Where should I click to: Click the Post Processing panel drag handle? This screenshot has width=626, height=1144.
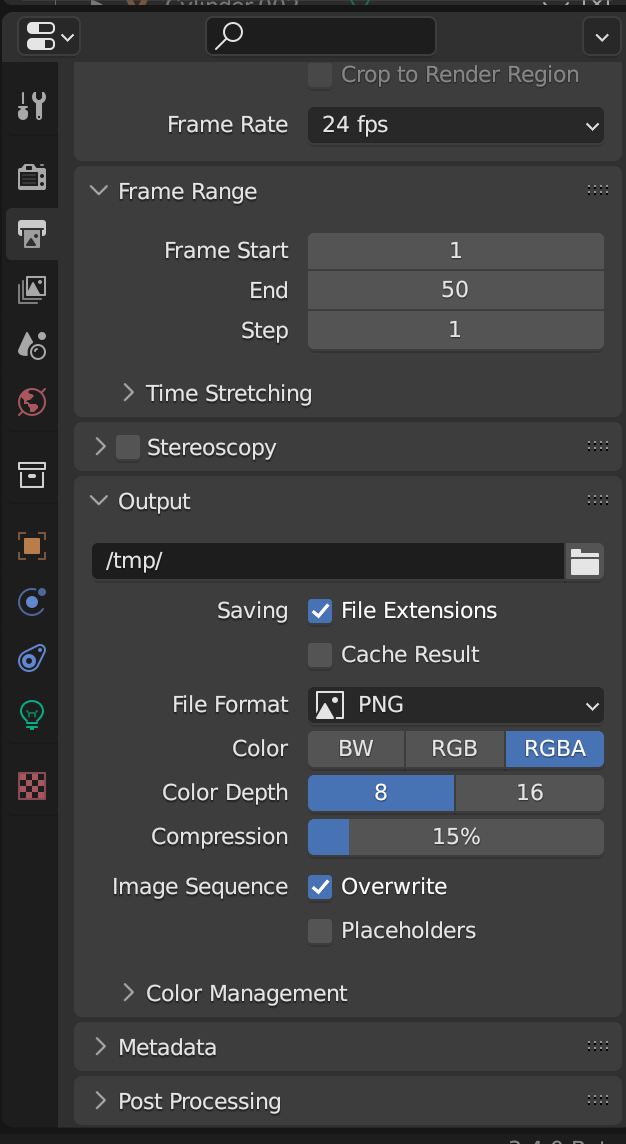tap(598, 1100)
